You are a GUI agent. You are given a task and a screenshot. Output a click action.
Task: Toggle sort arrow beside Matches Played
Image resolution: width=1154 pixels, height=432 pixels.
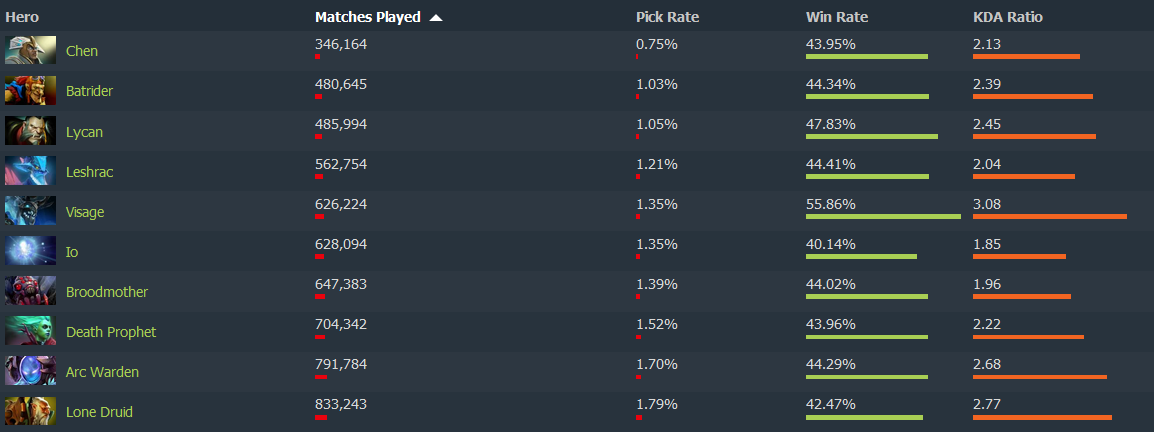pos(436,17)
